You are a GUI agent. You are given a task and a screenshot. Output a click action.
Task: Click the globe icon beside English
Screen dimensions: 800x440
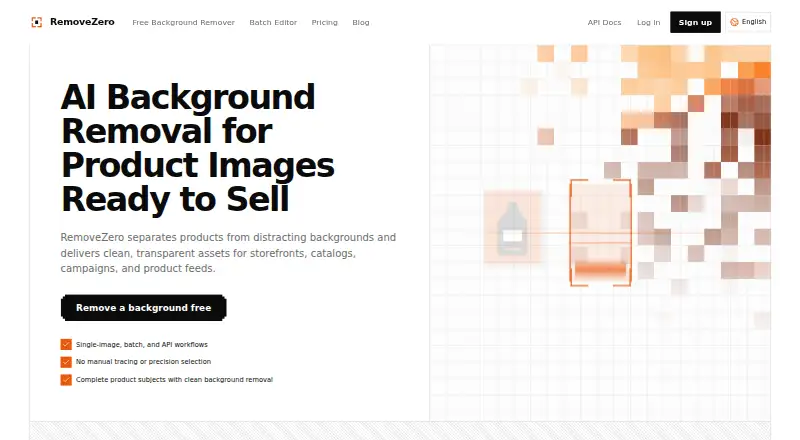click(734, 22)
